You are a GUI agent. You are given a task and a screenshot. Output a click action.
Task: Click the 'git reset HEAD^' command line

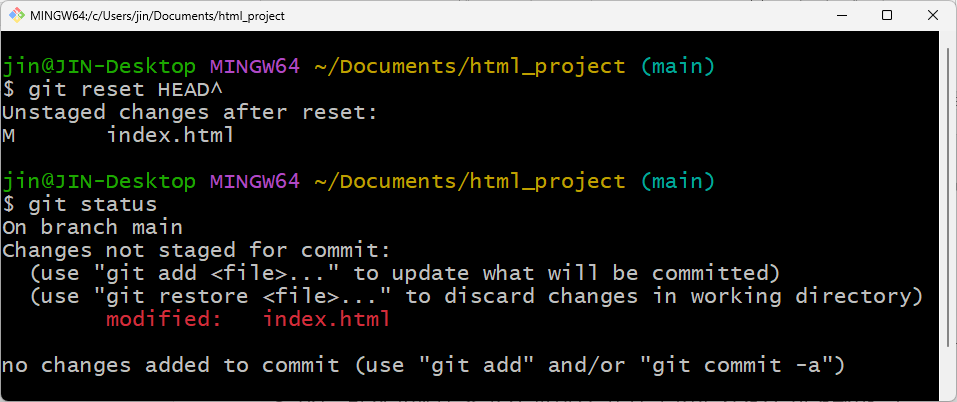(x=113, y=89)
